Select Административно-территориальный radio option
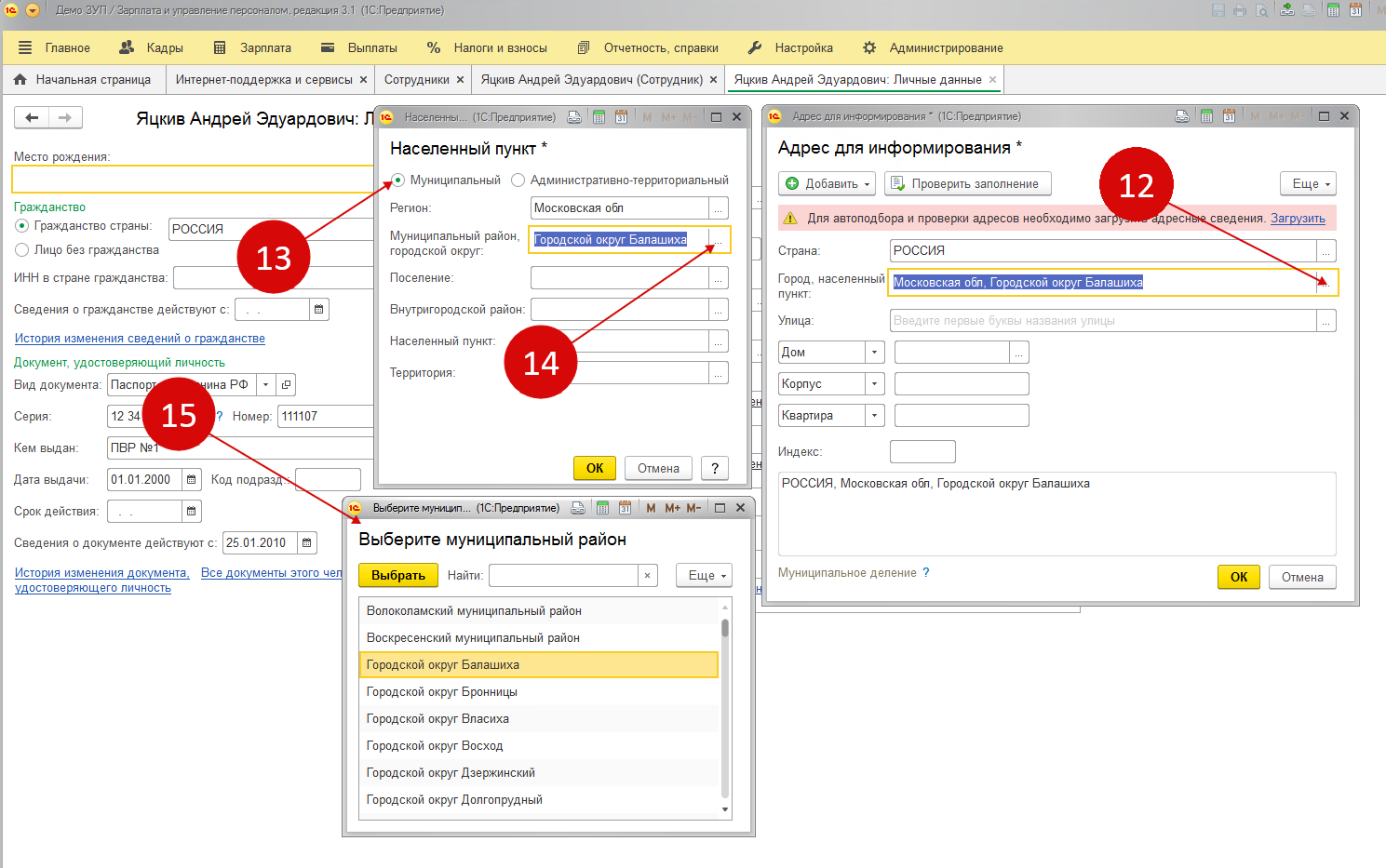The width and height of the screenshot is (1386, 868). pyautogui.click(x=518, y=180)
